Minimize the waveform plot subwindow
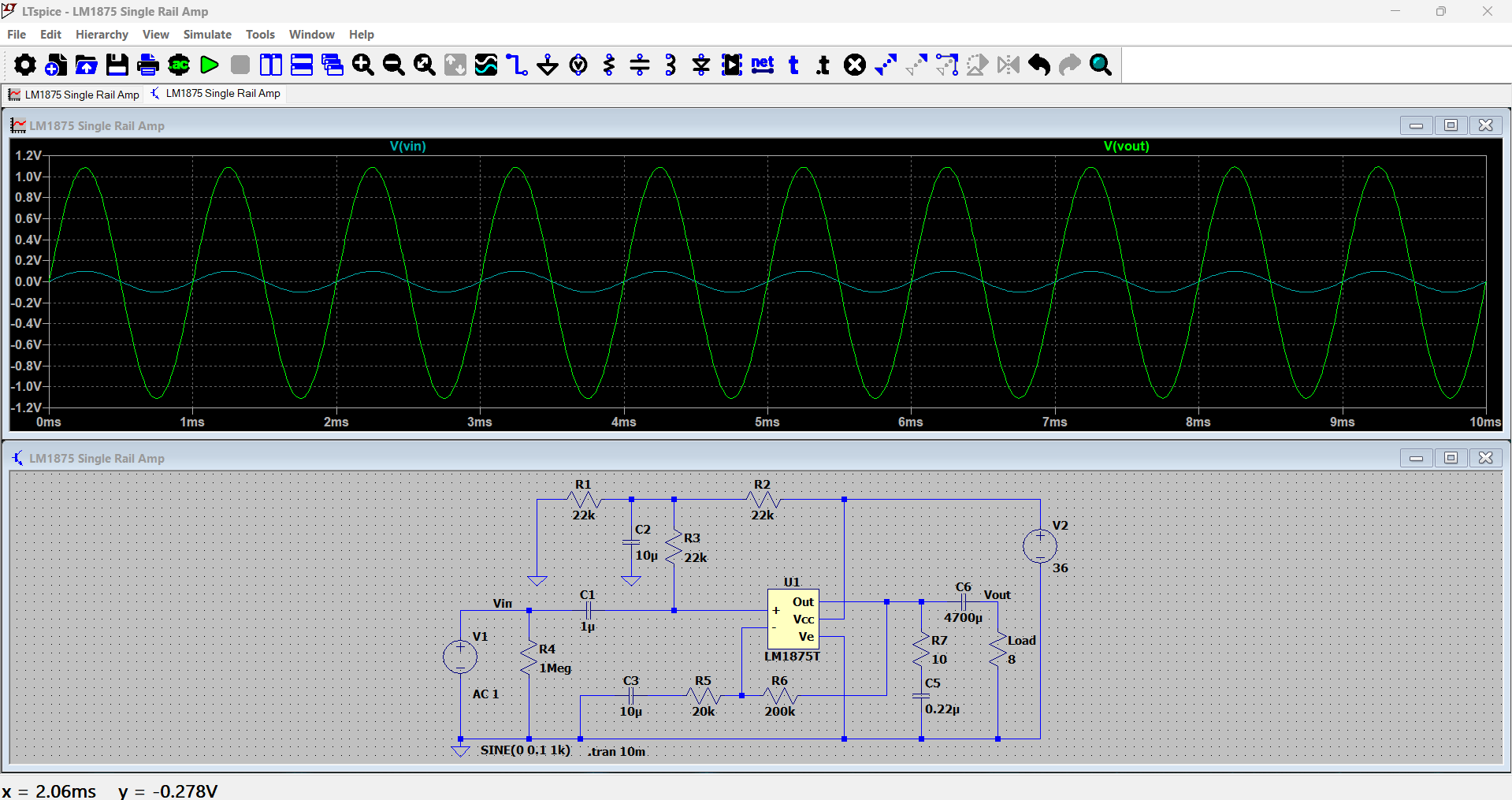The image size is (1512, 800). [x=1416, y=125]
